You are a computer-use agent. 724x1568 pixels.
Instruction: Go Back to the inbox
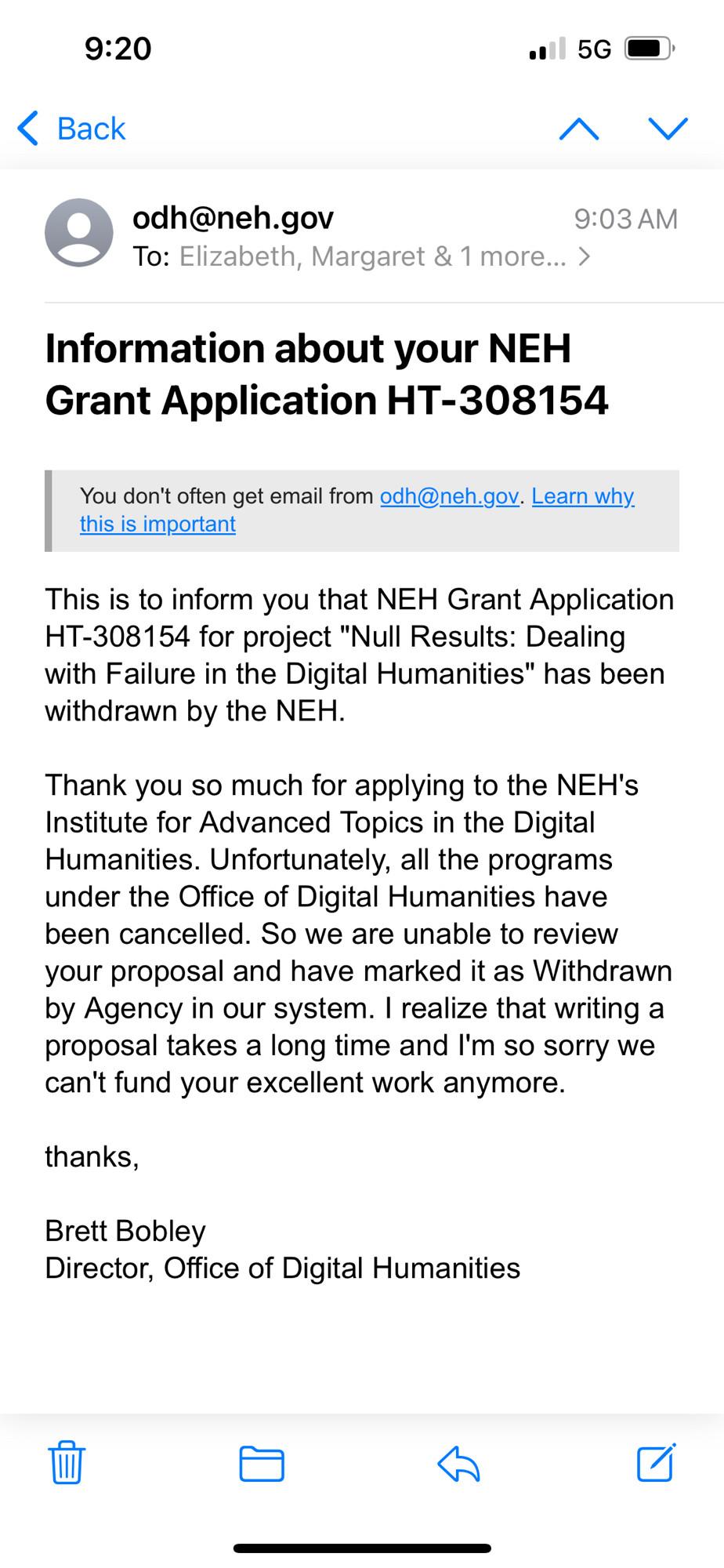[x=71, y=129]
